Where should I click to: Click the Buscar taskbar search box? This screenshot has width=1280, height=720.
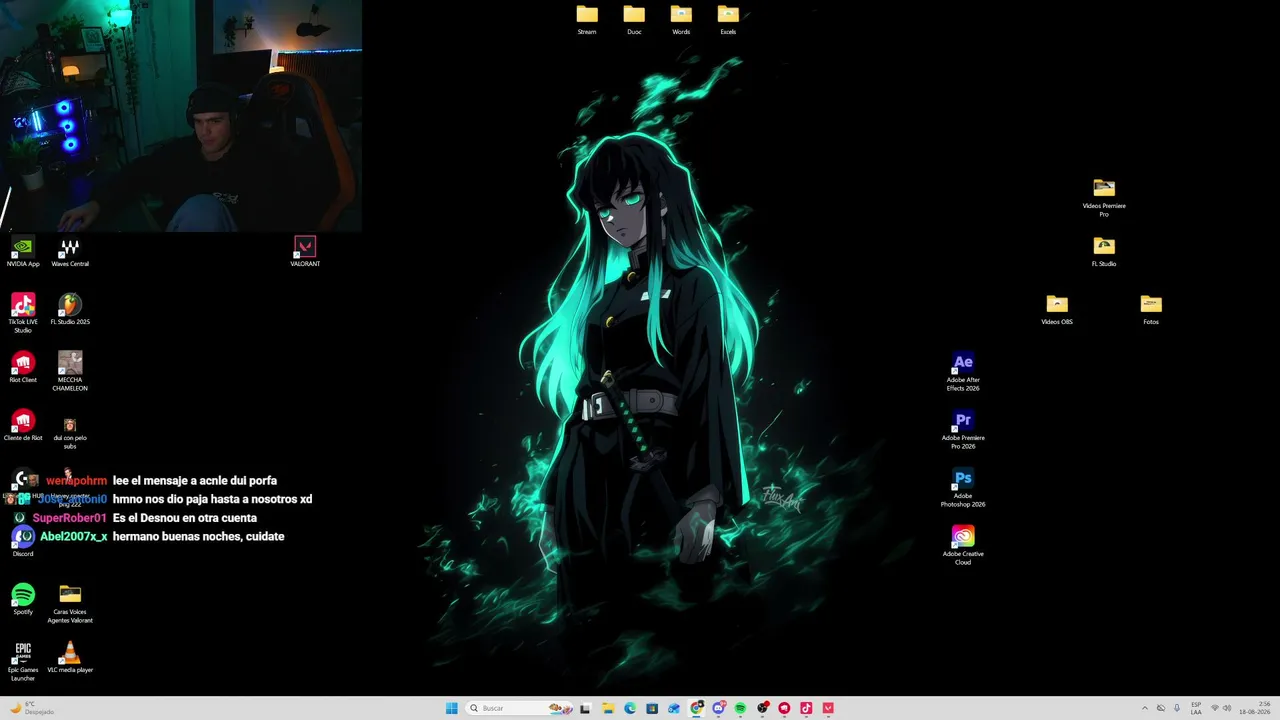[x=520, y=708]
